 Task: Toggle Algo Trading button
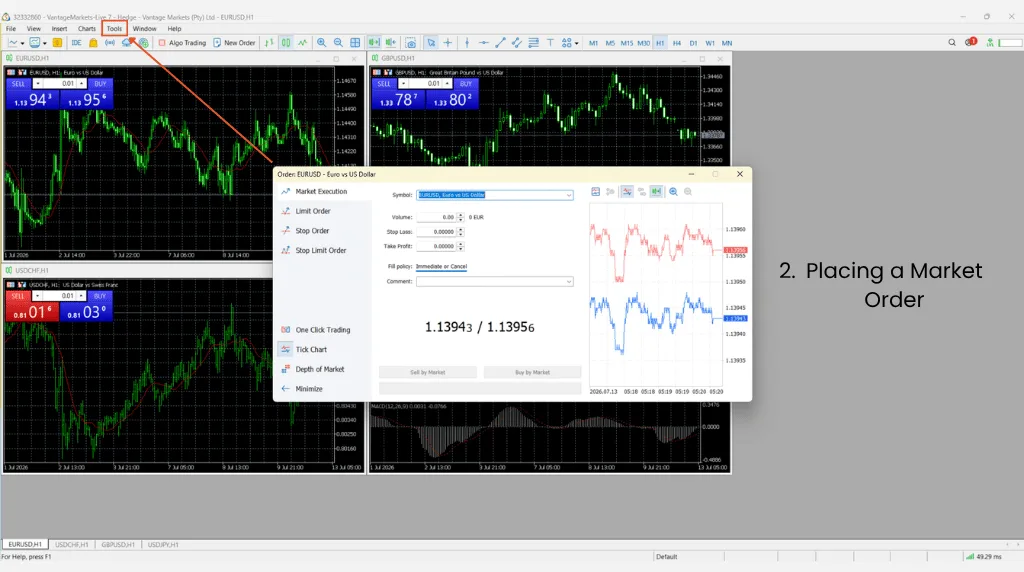coord(182,43)
